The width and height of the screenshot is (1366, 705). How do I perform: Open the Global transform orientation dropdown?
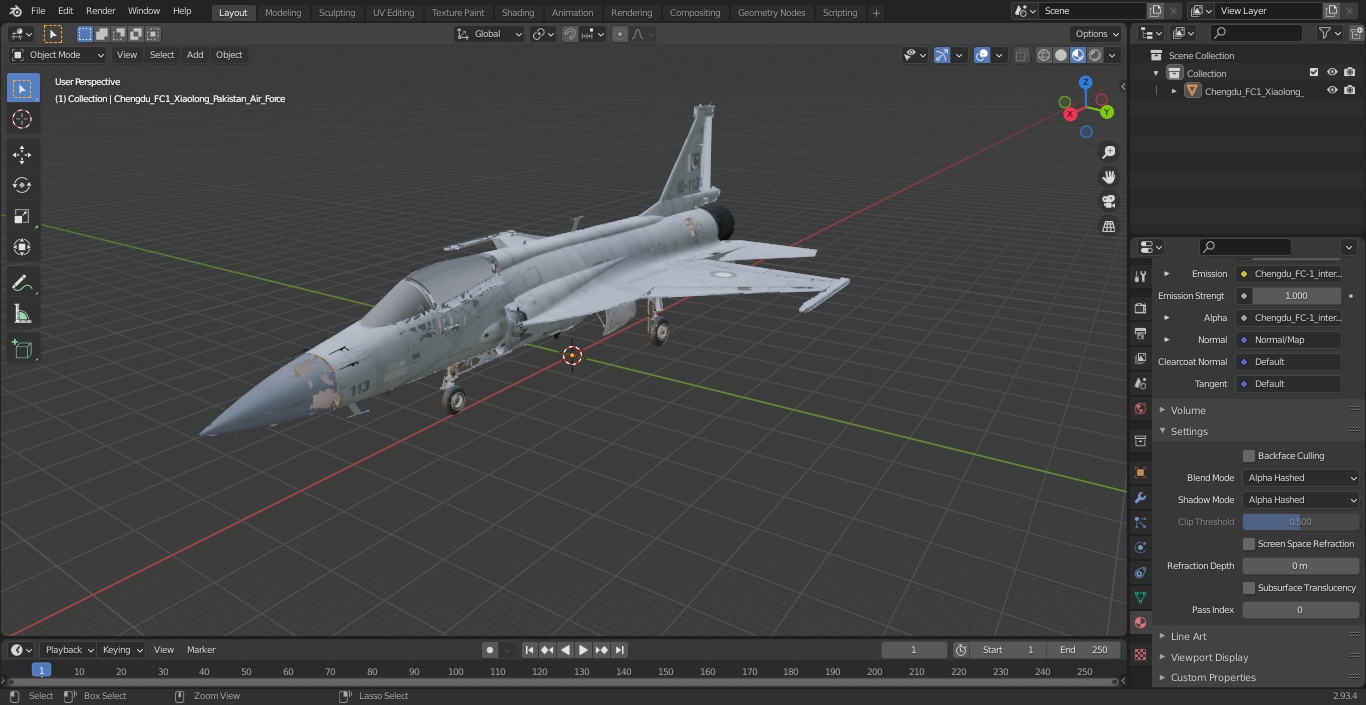490,34
